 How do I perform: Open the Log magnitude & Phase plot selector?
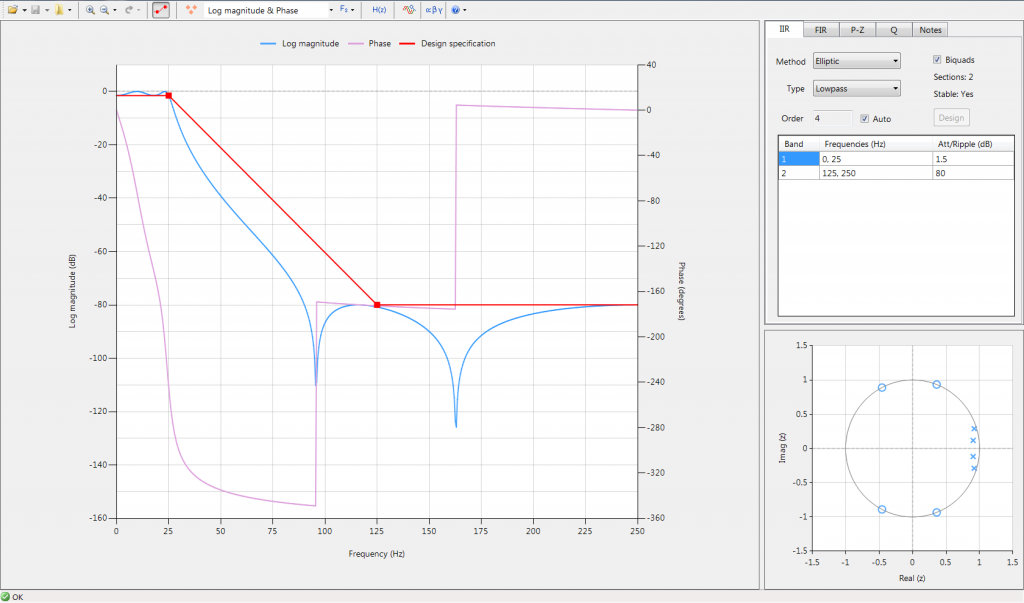[x=268, y=9]
